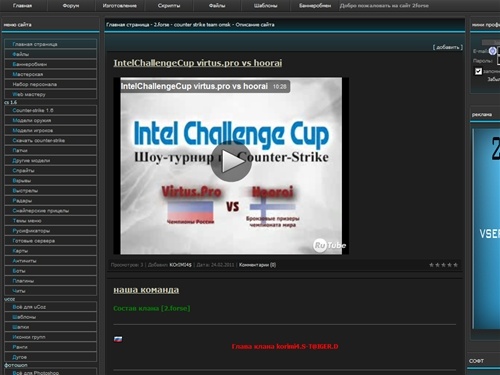
Task: Open Русификаторы category
Action: tap(51, 230)
